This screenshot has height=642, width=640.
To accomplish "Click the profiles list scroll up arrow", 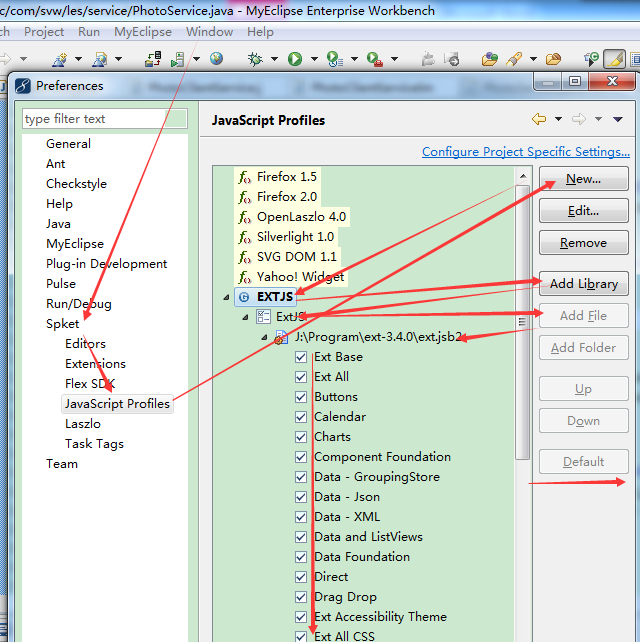I will [523, 176].
